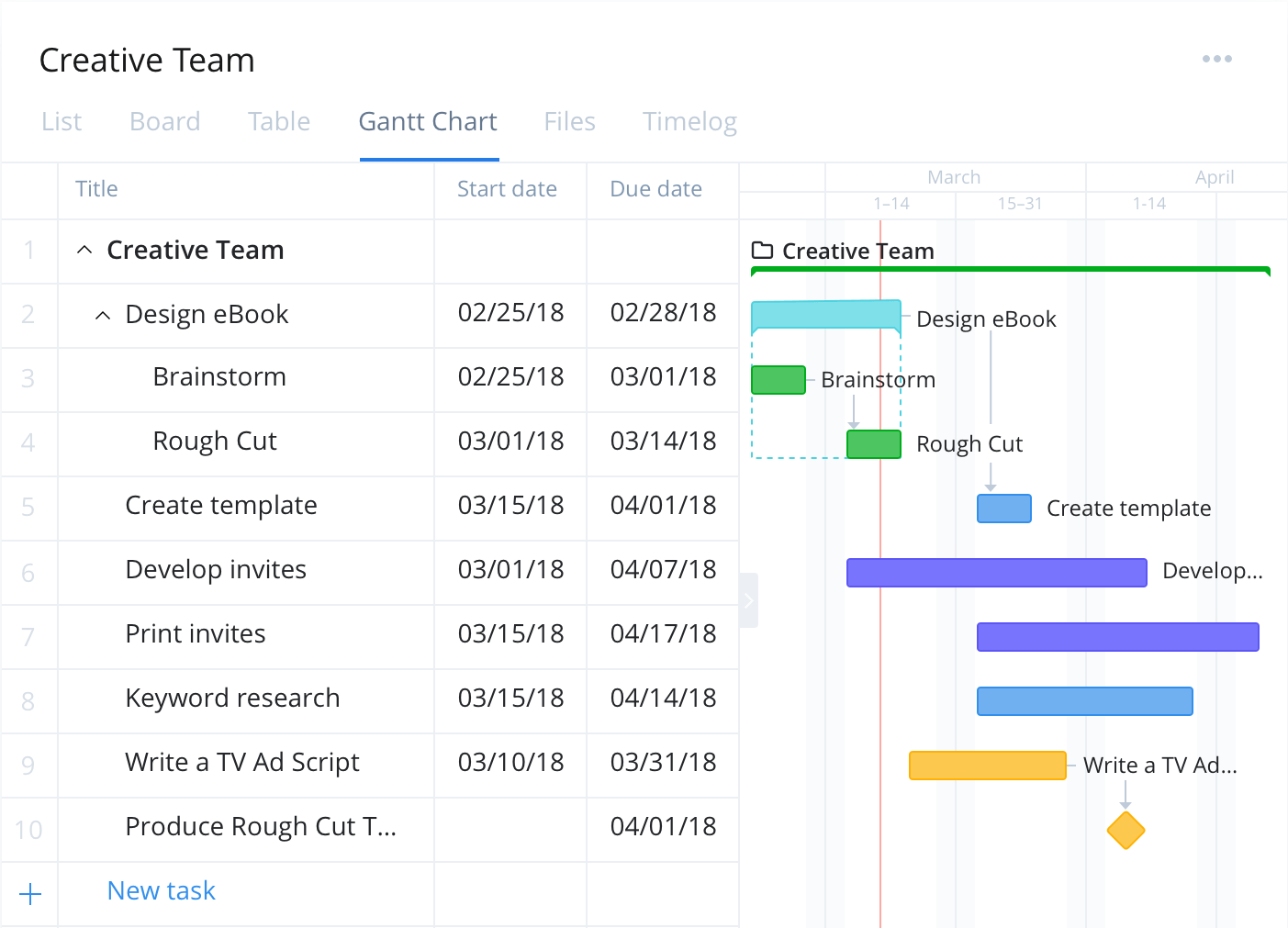Open the Files tab
This screenshot has width=1288, height=928.
click(570, 121)
